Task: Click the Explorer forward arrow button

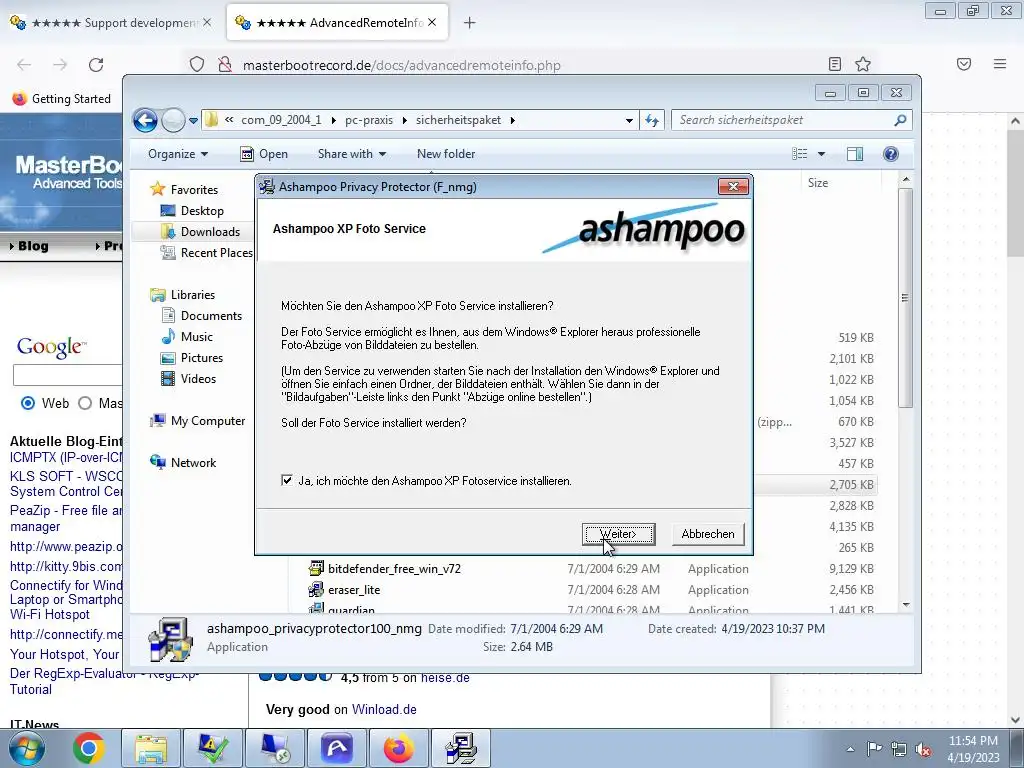Action: click(173, 120)
